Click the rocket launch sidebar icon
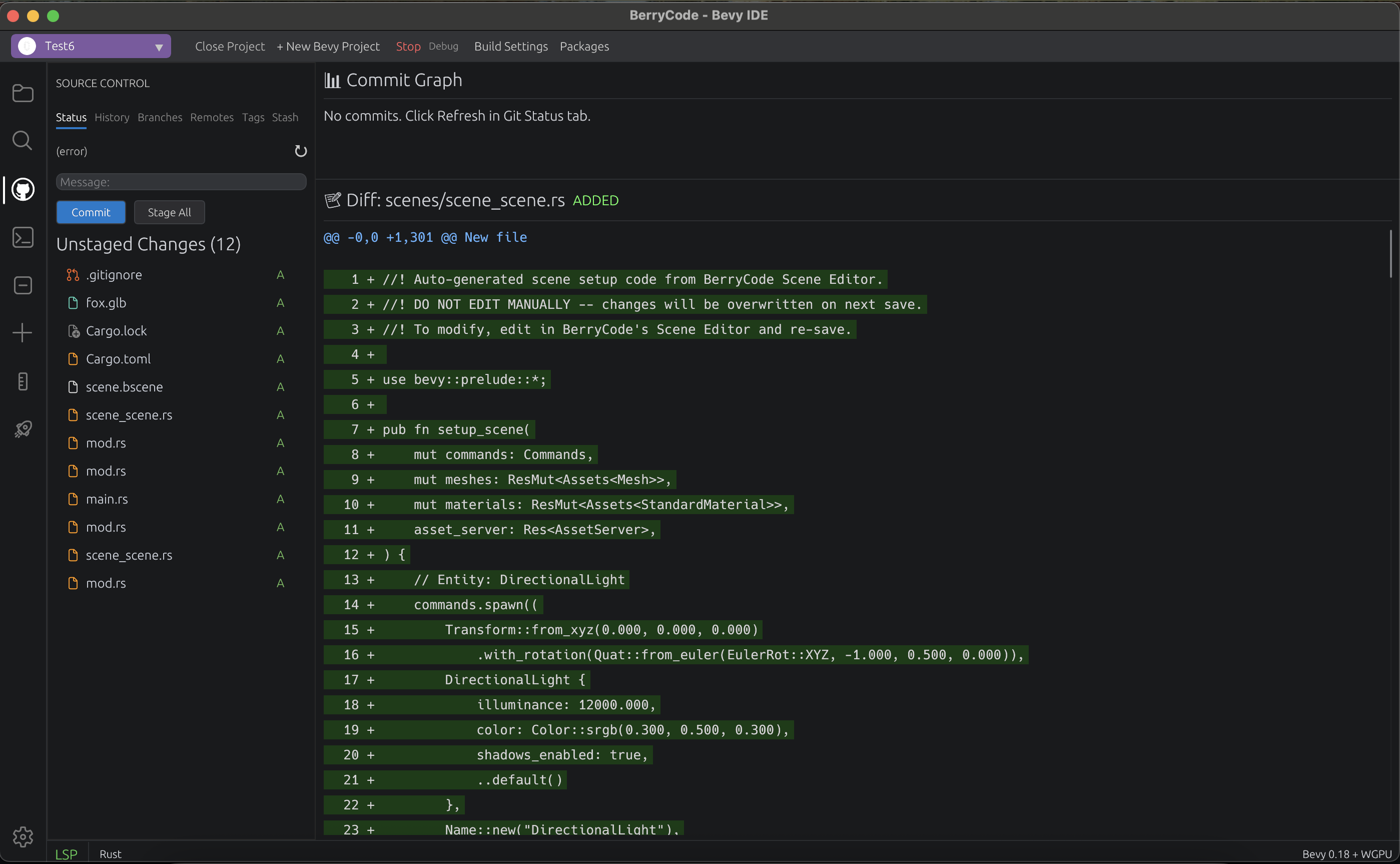 pyautogui.click(x=23, y=429)
